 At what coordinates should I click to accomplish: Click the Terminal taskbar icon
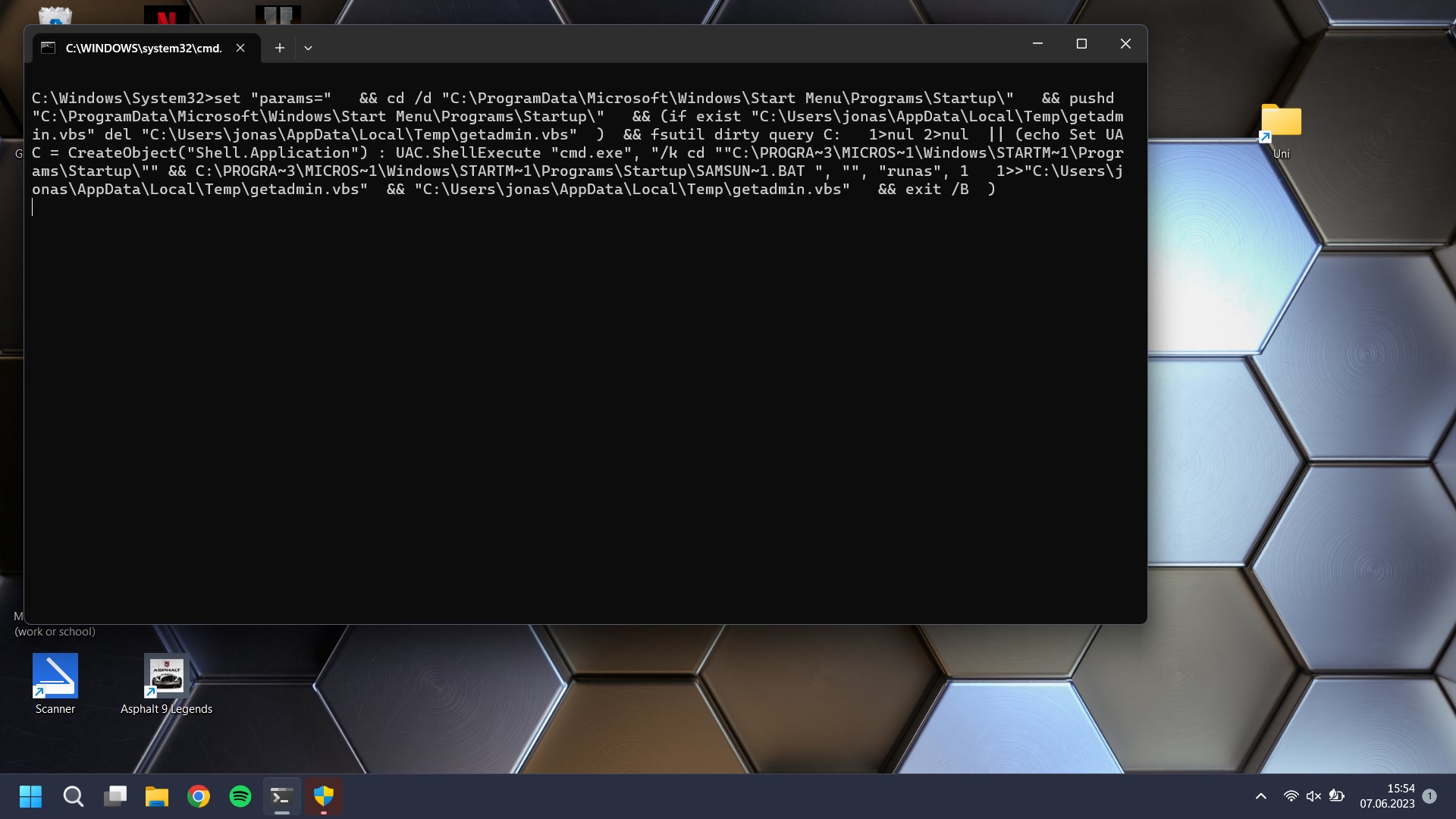[281, 796]
